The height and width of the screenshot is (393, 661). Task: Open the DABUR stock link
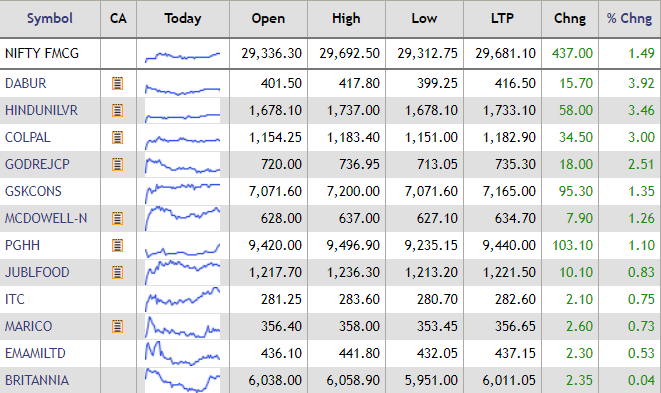coord(25,83)
